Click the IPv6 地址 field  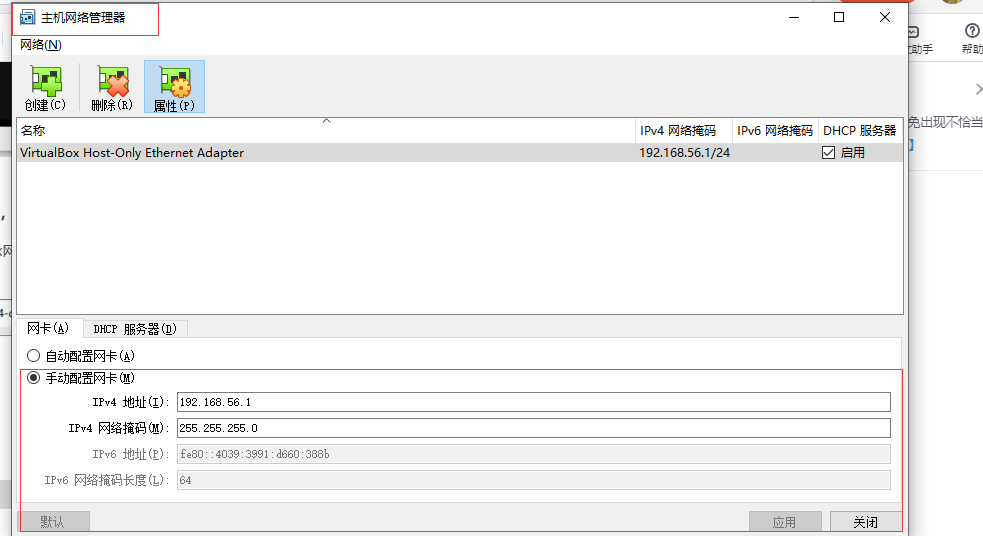[534, 454]
